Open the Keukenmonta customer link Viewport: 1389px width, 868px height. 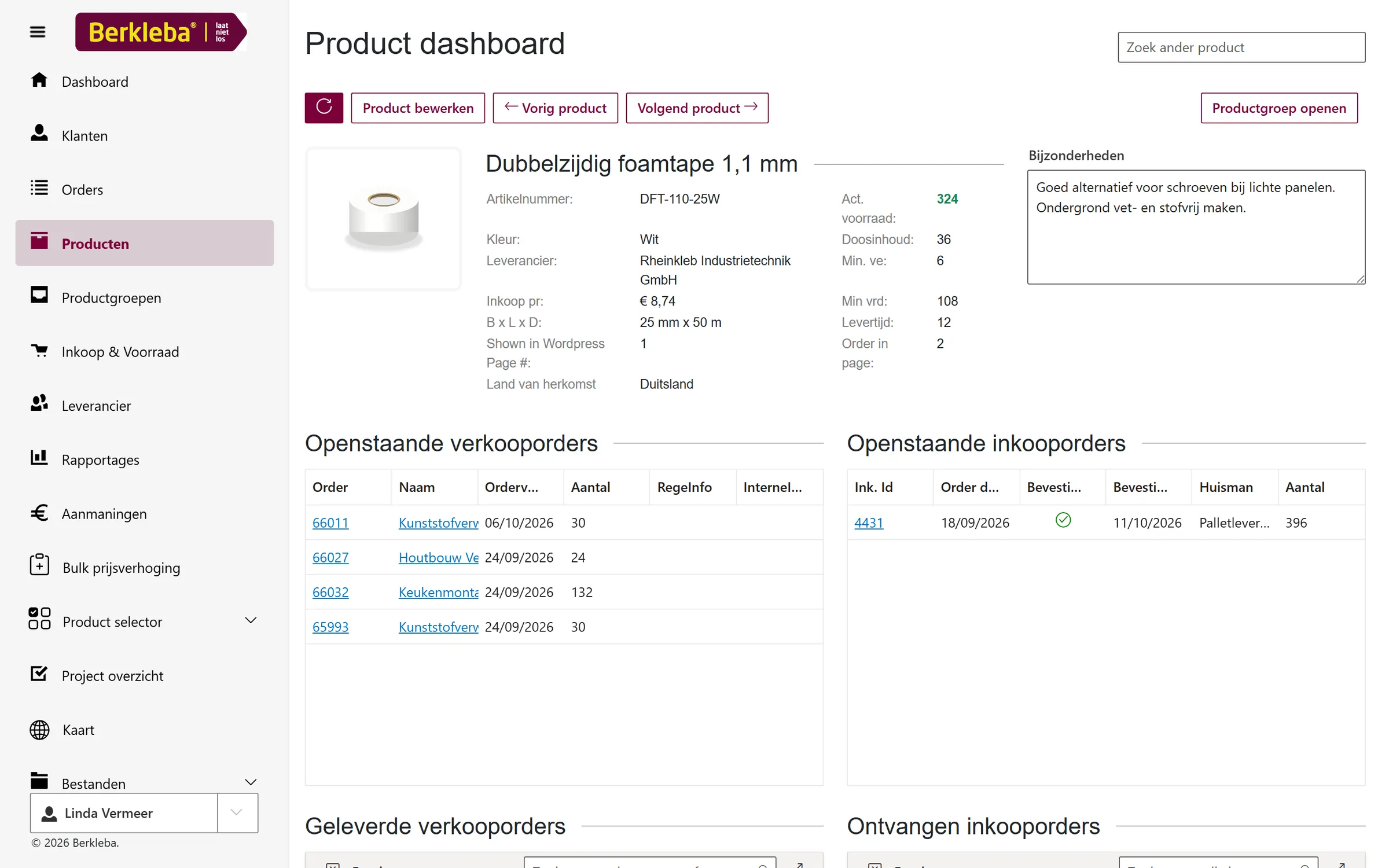click(x=439, y=592)
